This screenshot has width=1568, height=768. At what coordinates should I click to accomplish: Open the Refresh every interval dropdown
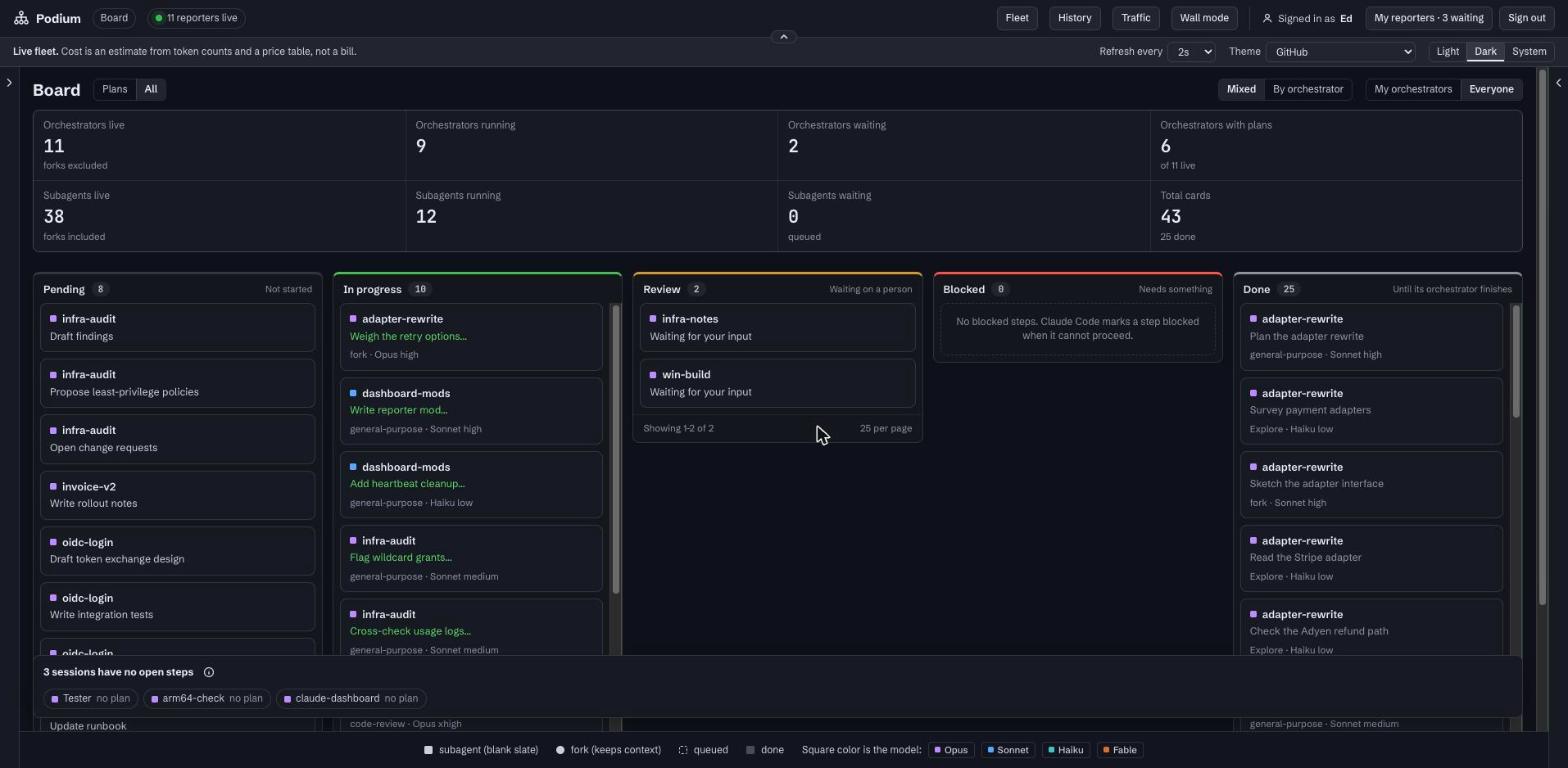1190,52
